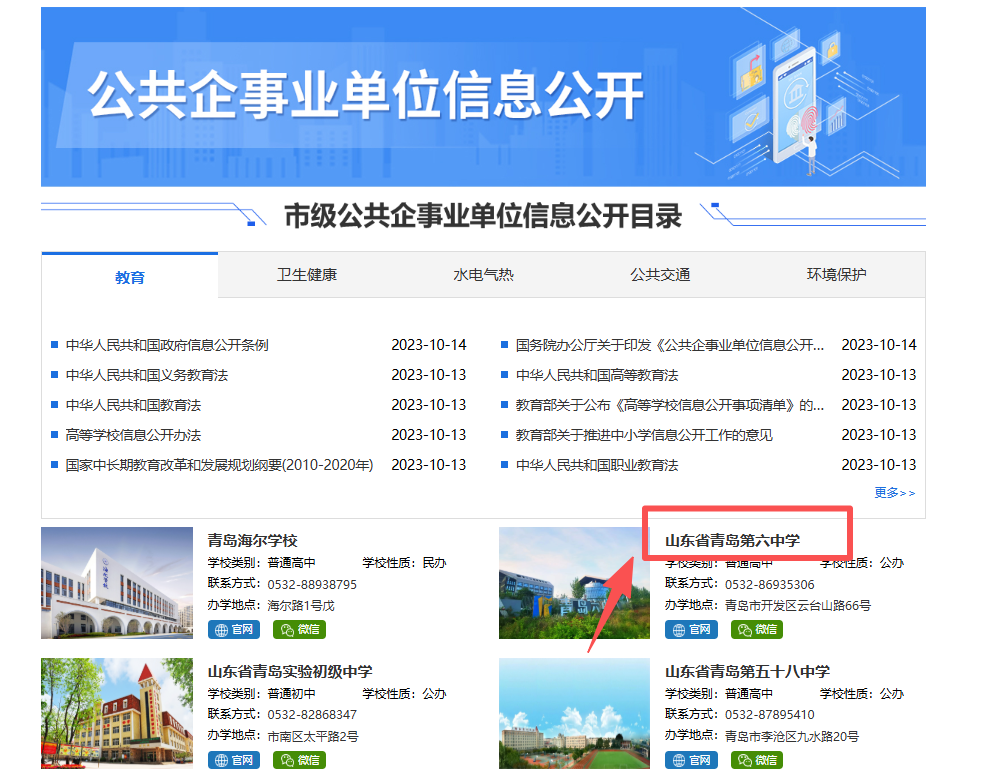Open 中华人民共和国职业教育法 link

(x=597, y=465)
